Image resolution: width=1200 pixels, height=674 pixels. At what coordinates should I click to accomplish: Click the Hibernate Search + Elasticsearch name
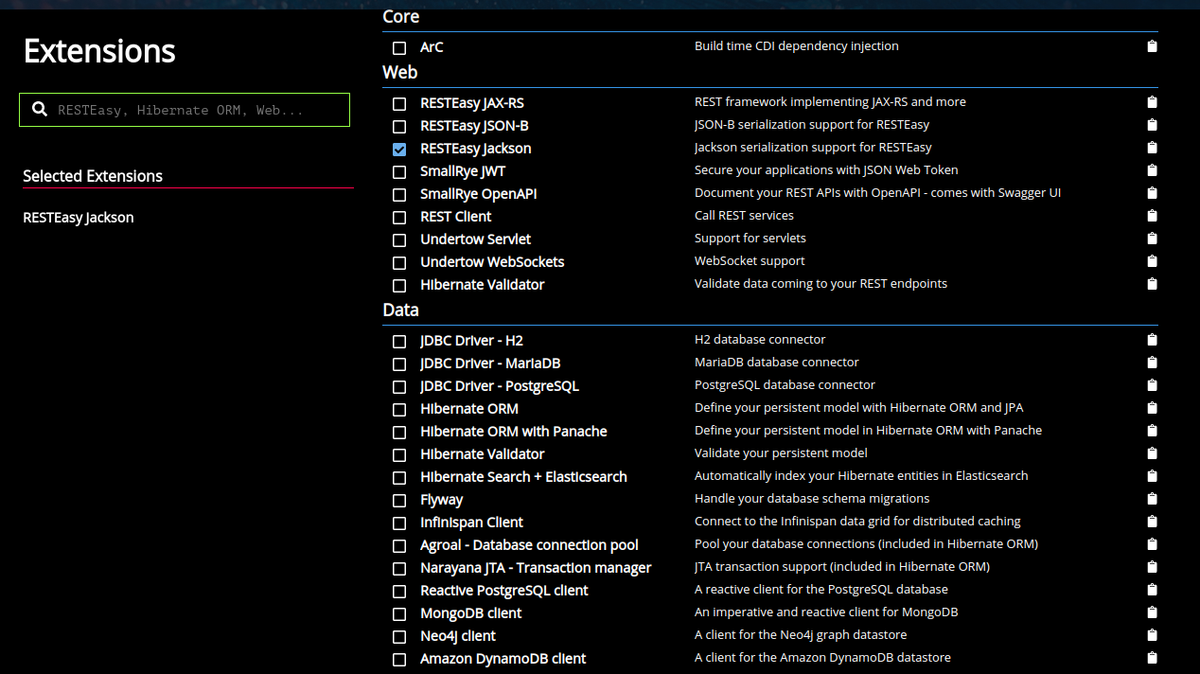coord(523,477)
